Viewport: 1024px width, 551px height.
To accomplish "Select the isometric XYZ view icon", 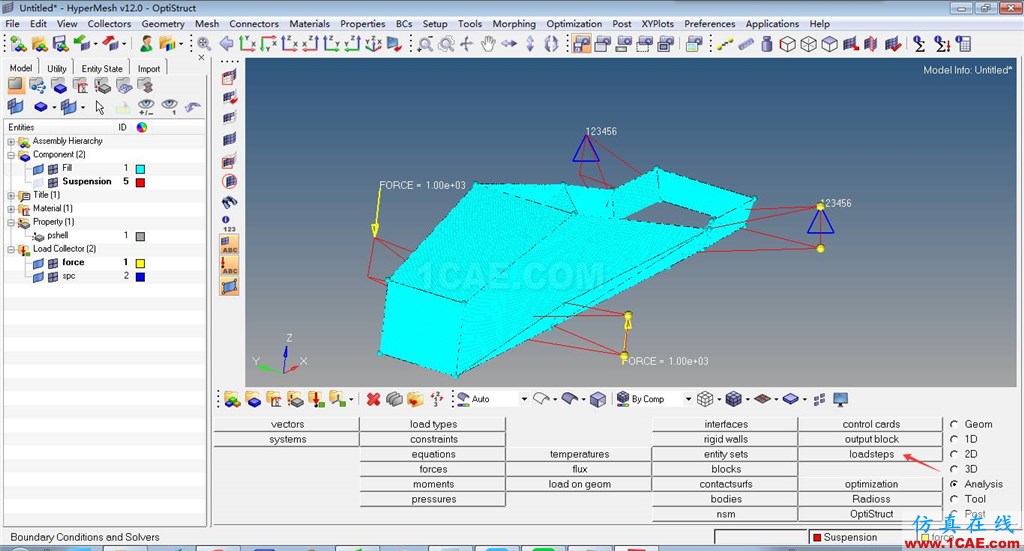I will click(x=374, y=44).
